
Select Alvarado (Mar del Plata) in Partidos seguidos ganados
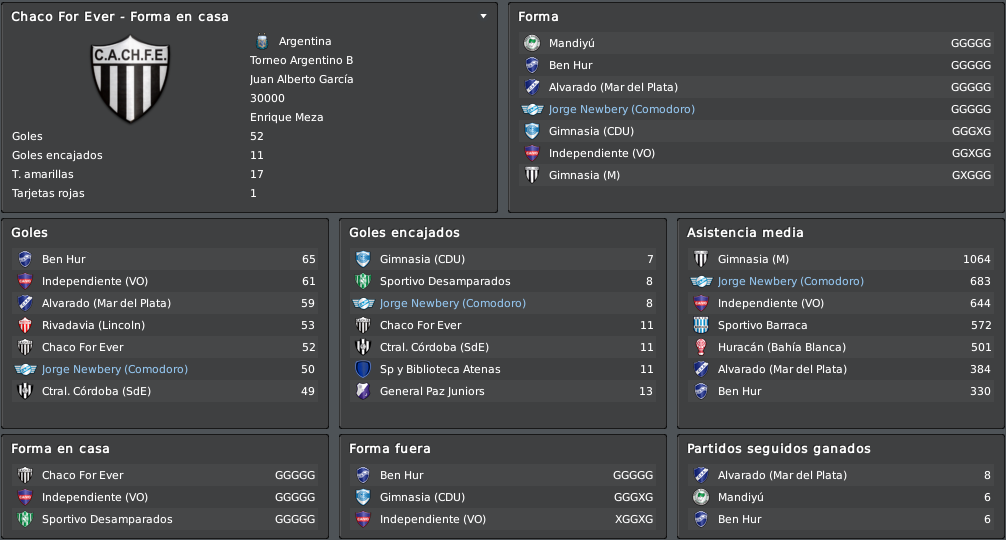tap(782, 475)
